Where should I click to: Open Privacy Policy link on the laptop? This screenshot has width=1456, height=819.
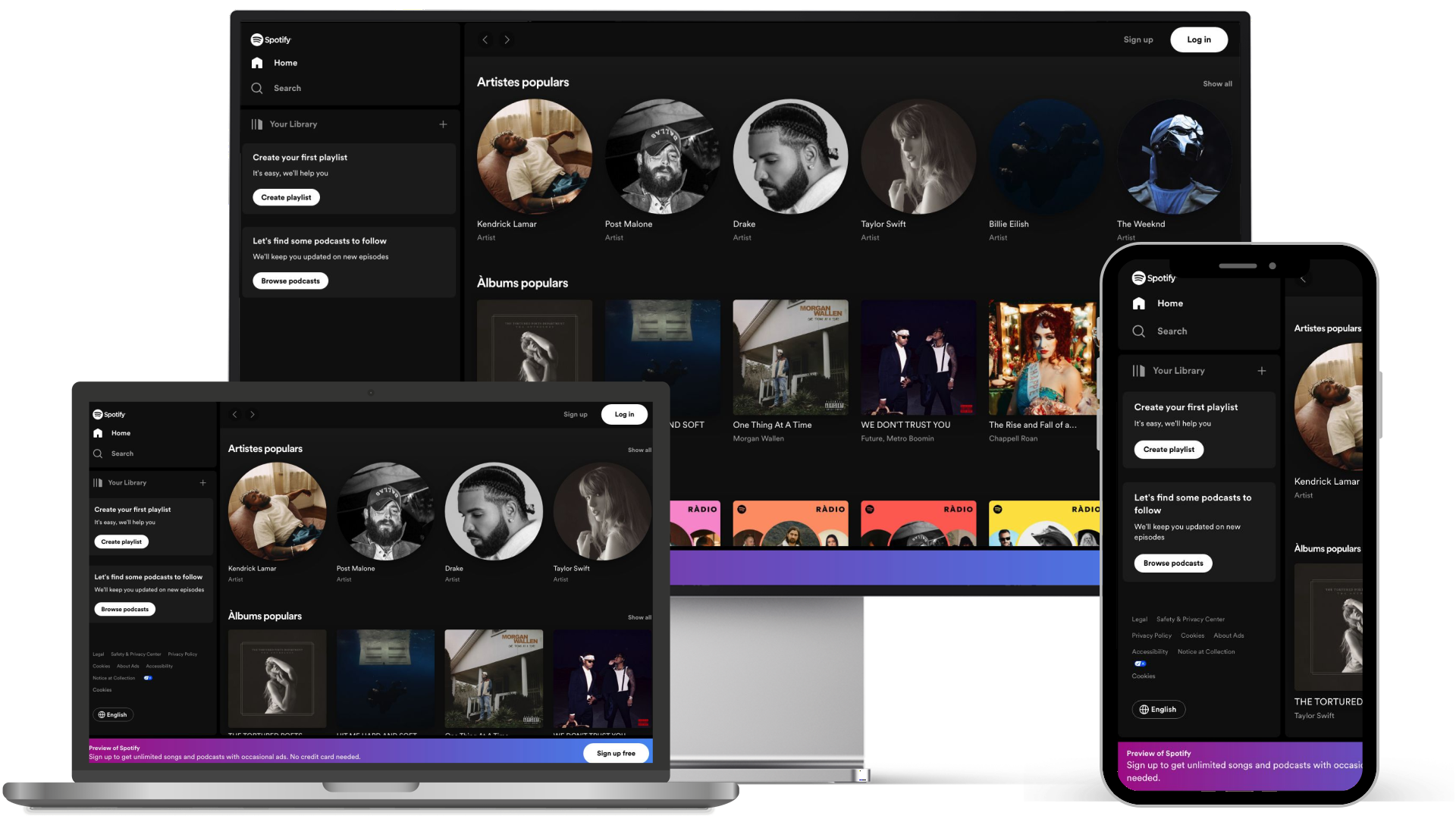tap(183, 654)
